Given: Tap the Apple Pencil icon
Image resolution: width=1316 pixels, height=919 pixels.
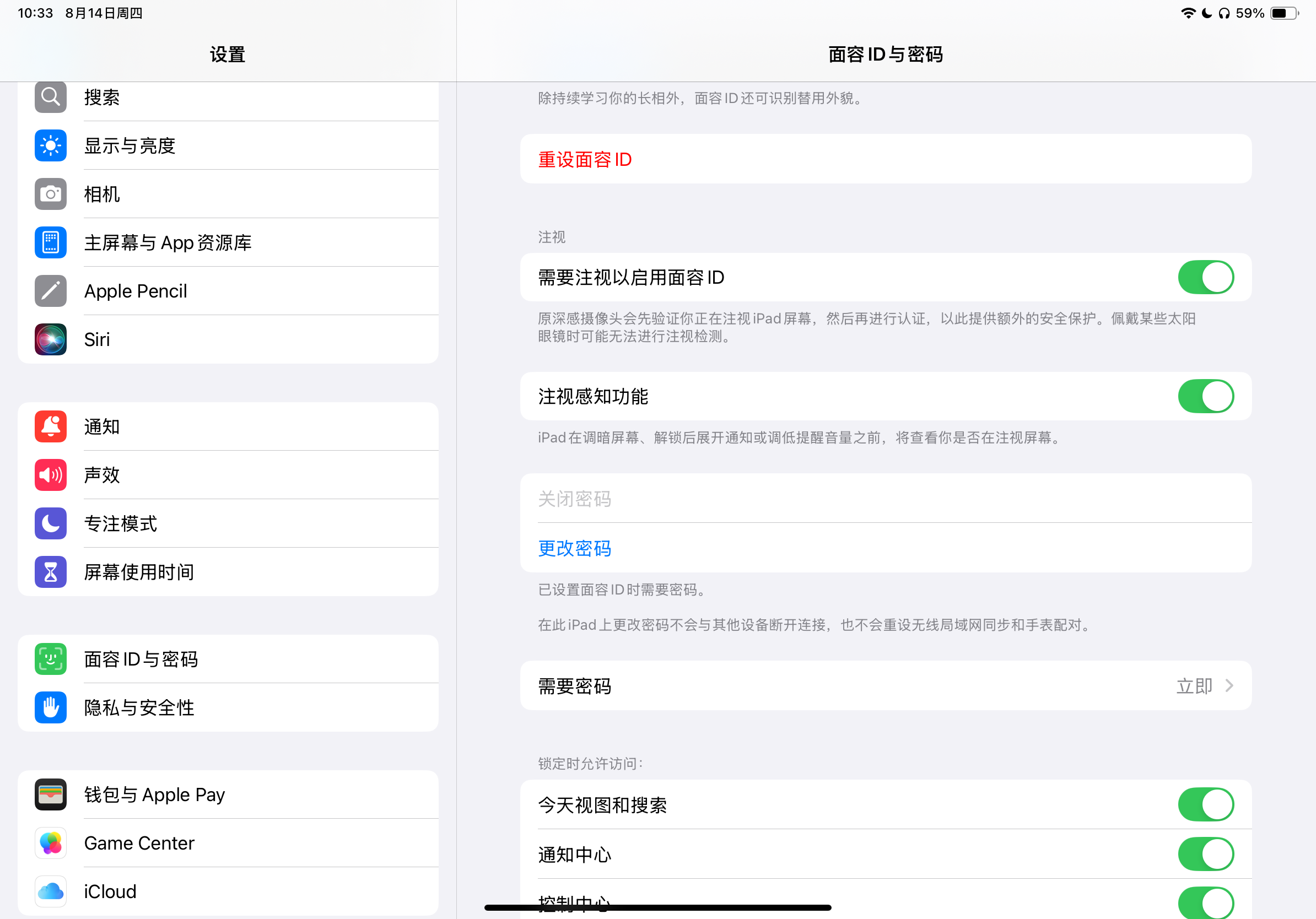Looking at the screenshot, I should [x=51, y=291].
